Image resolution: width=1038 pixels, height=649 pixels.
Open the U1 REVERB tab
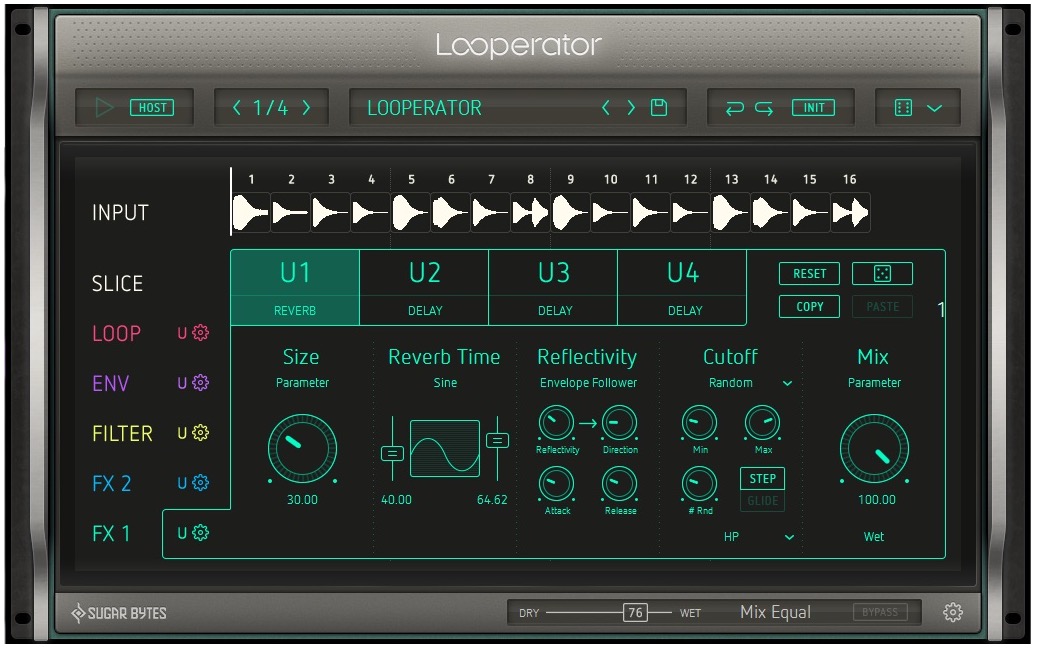coord(295,287)
